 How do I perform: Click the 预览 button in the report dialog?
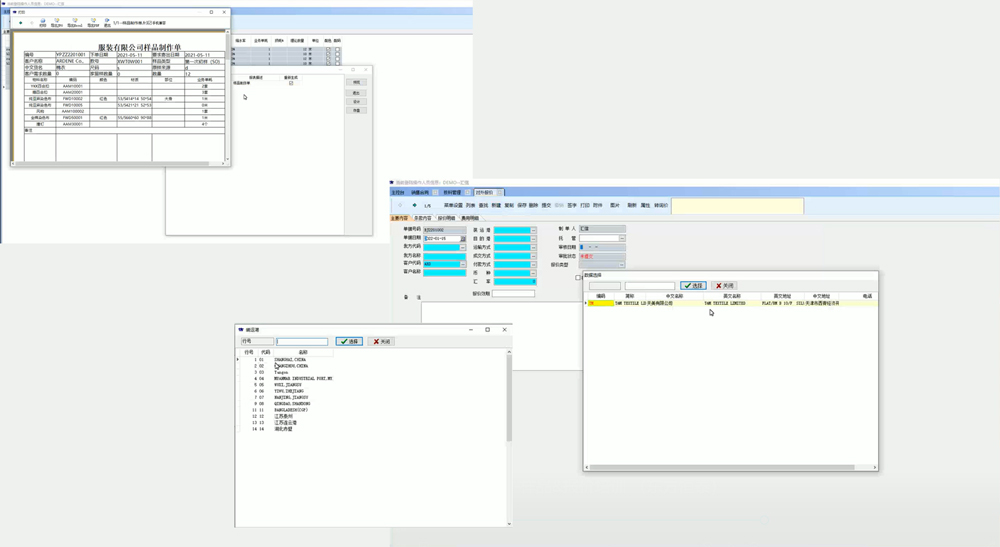[357, 82]
